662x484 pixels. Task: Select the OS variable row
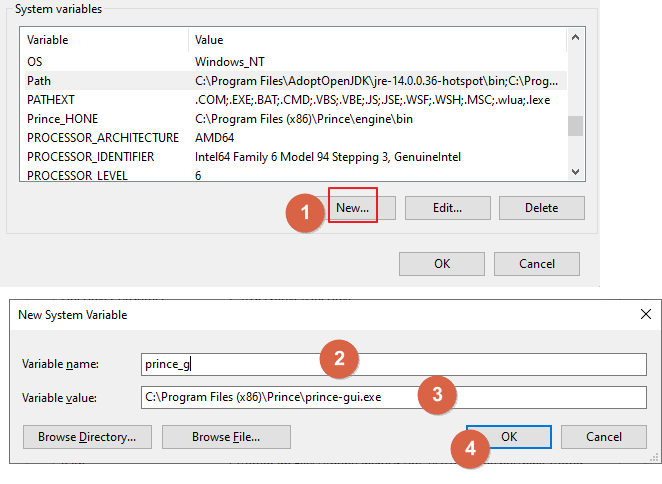290,62
